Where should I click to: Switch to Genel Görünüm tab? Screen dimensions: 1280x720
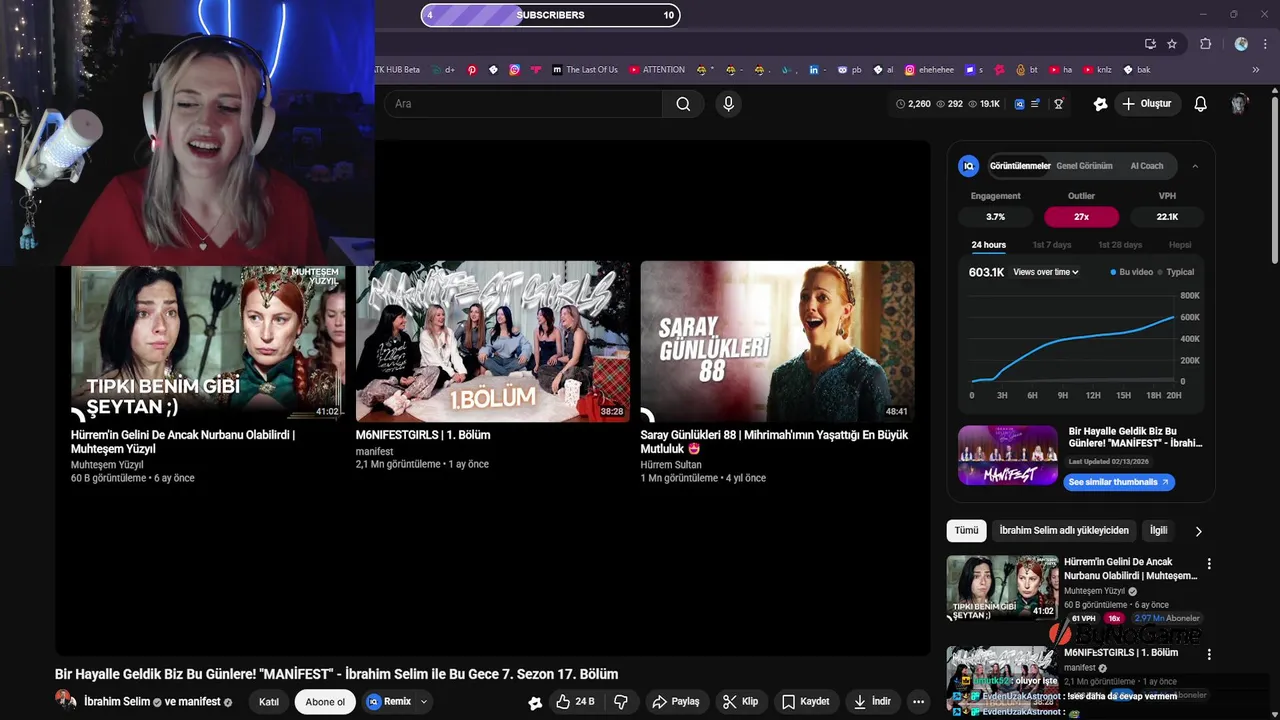click(x=1084, y=166)
